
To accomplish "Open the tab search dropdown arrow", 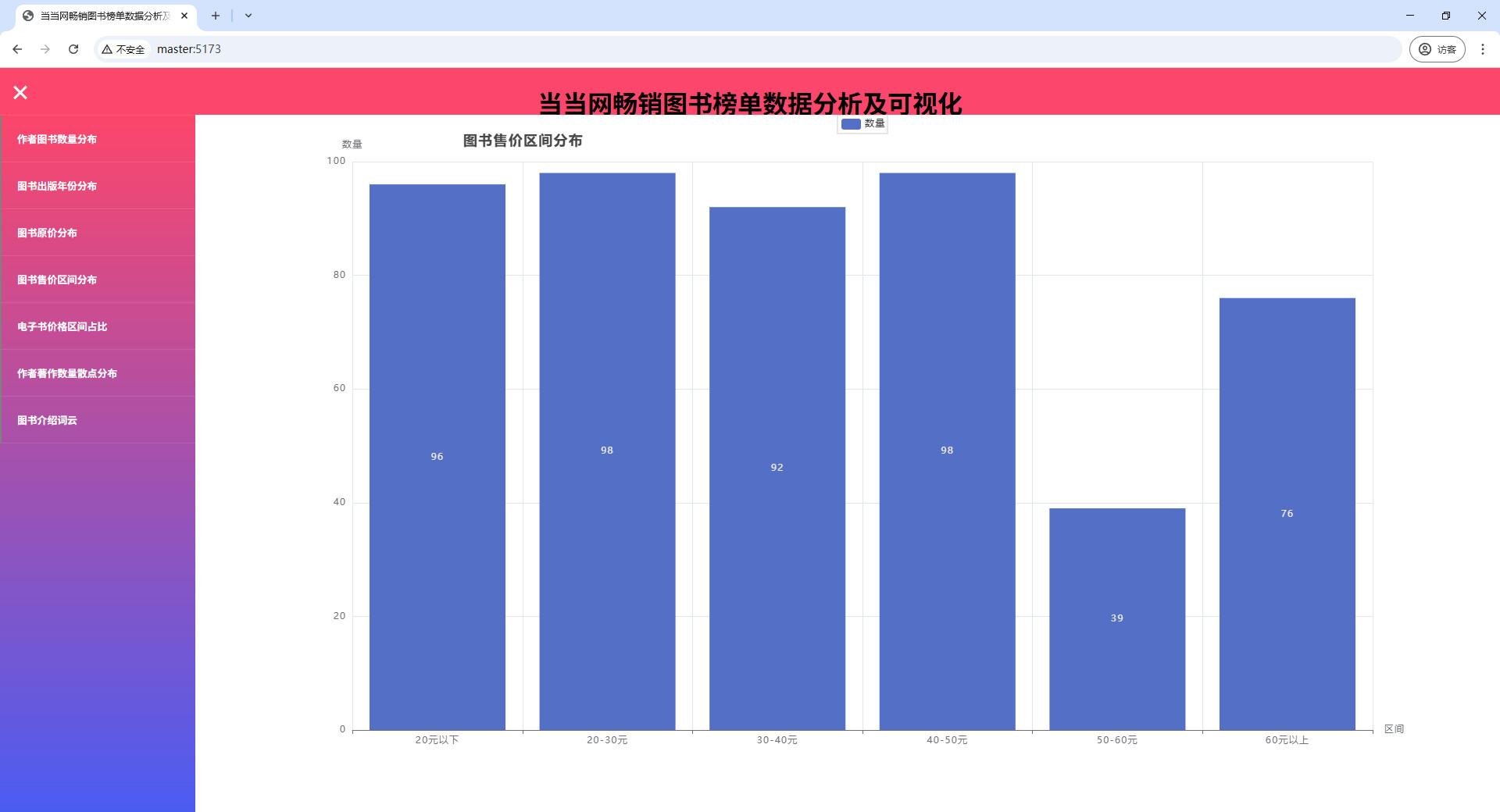I will pyautogui.click(x=248, y=16).
